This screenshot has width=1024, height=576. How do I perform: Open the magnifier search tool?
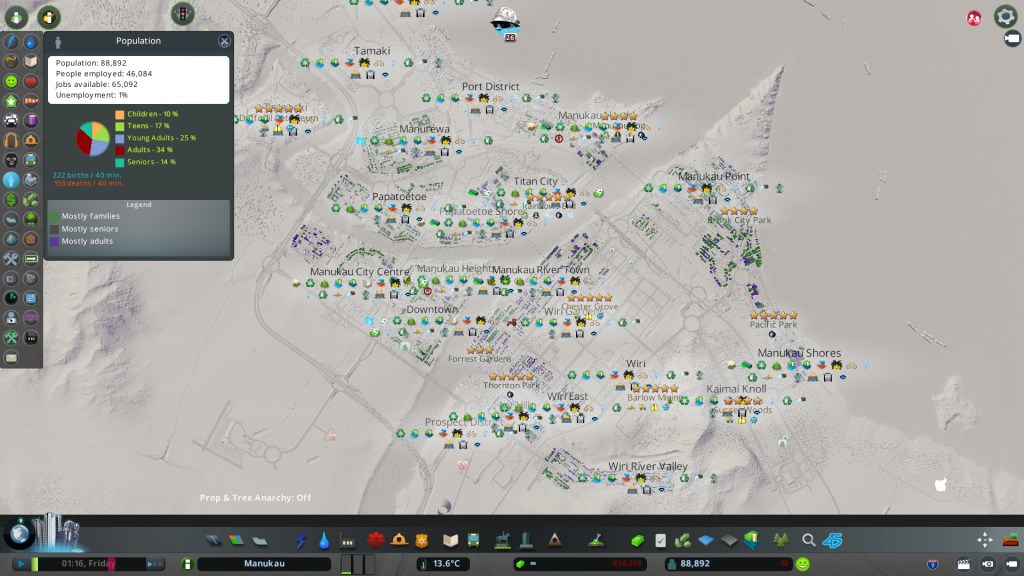click(x=808, y=541)
